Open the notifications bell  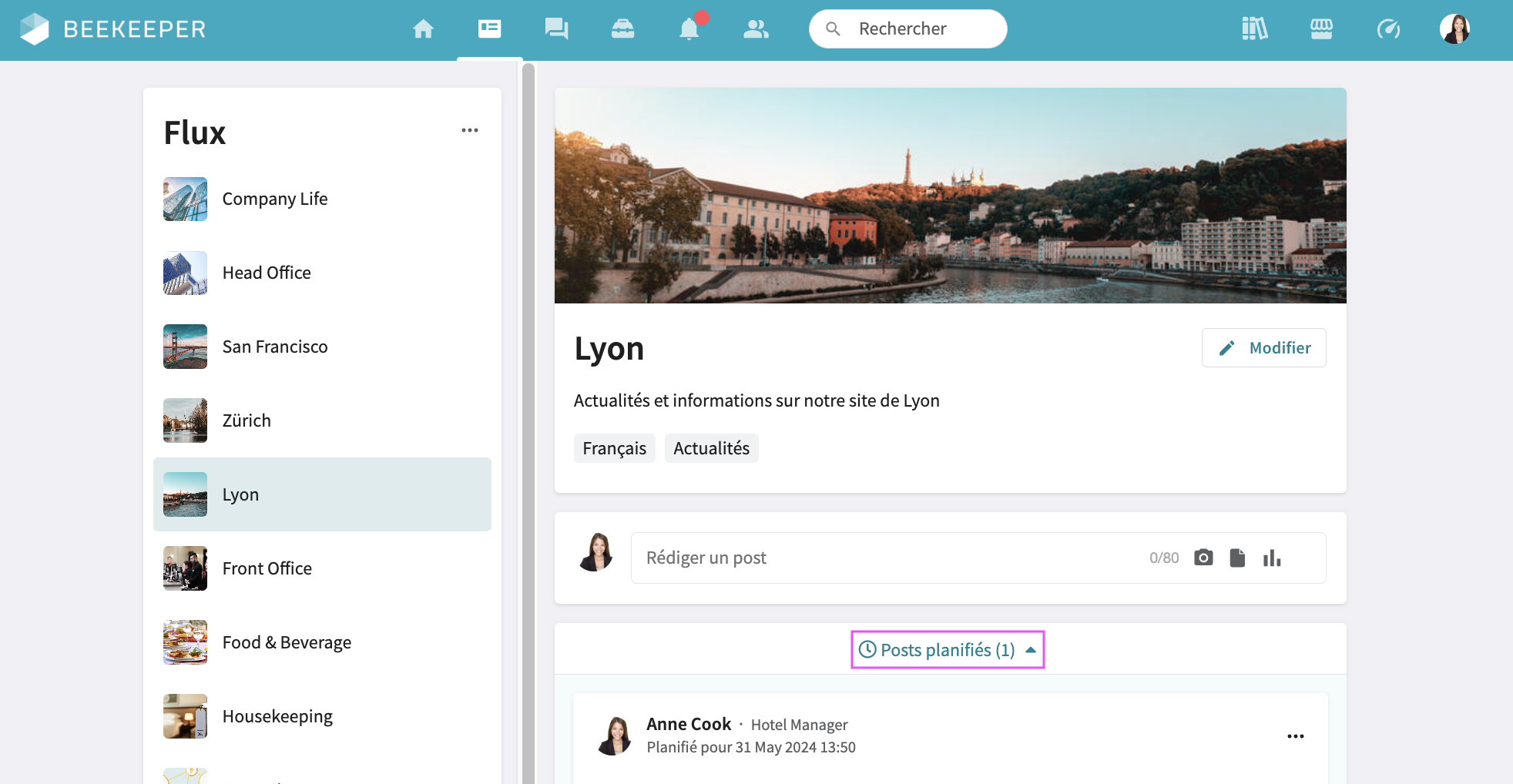click(x=689, y=29)
